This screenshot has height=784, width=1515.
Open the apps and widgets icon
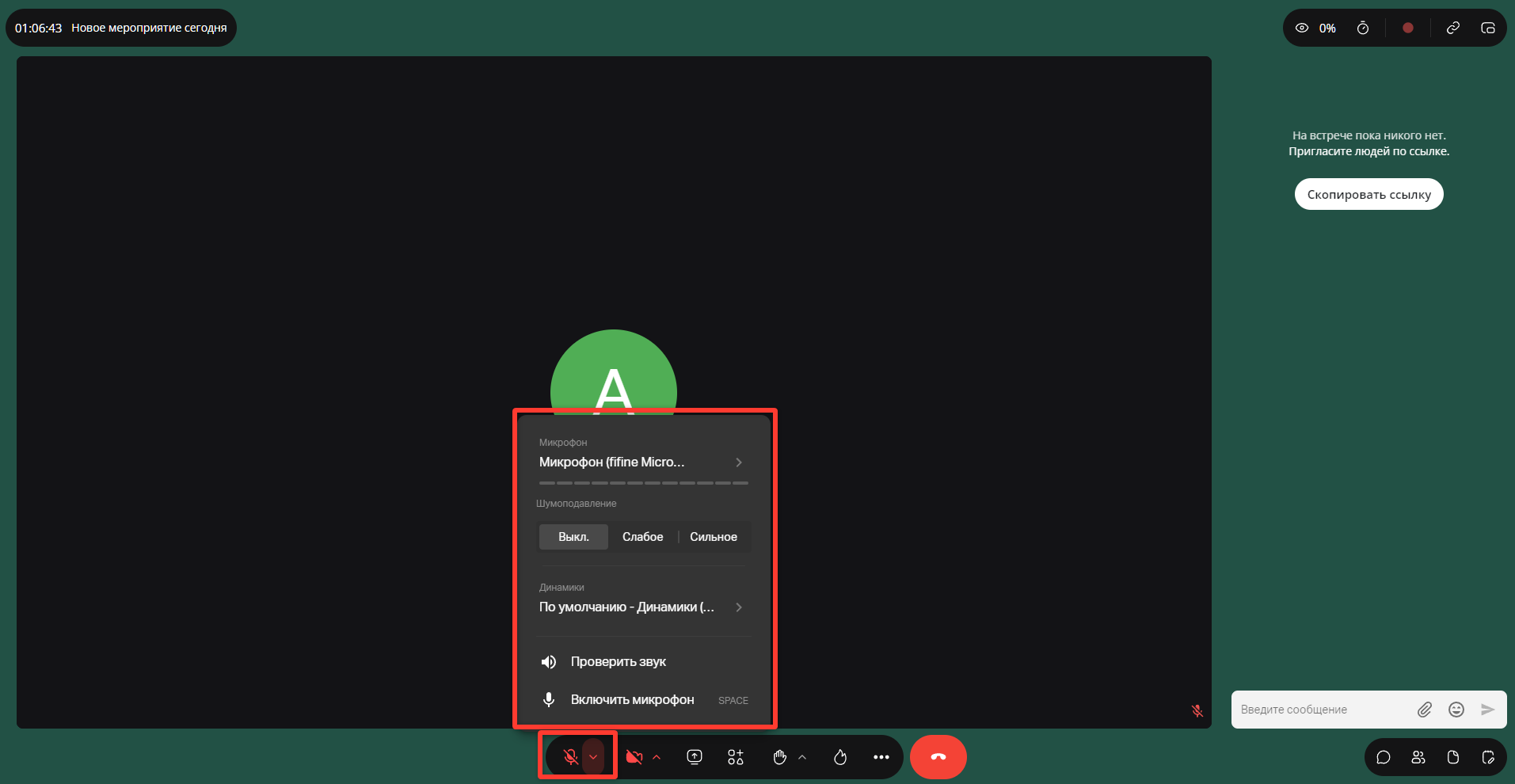(736, 757)
